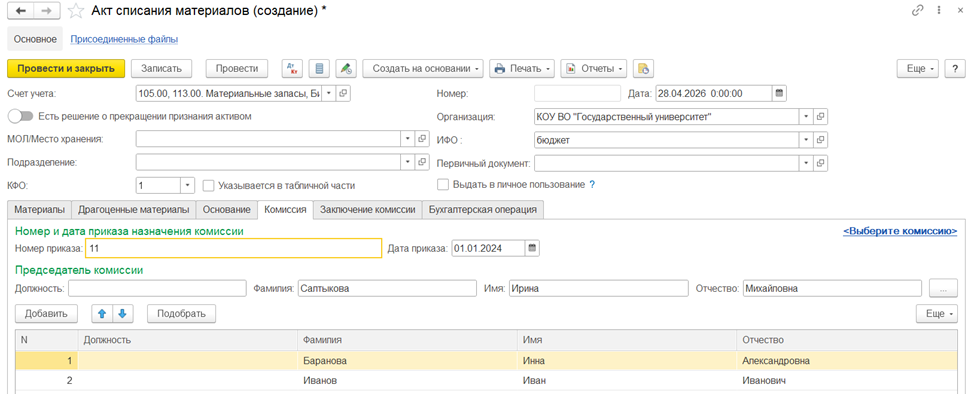Open Первичный документ item icon
This screenshot has width=974, height=394.
point(821,163)
